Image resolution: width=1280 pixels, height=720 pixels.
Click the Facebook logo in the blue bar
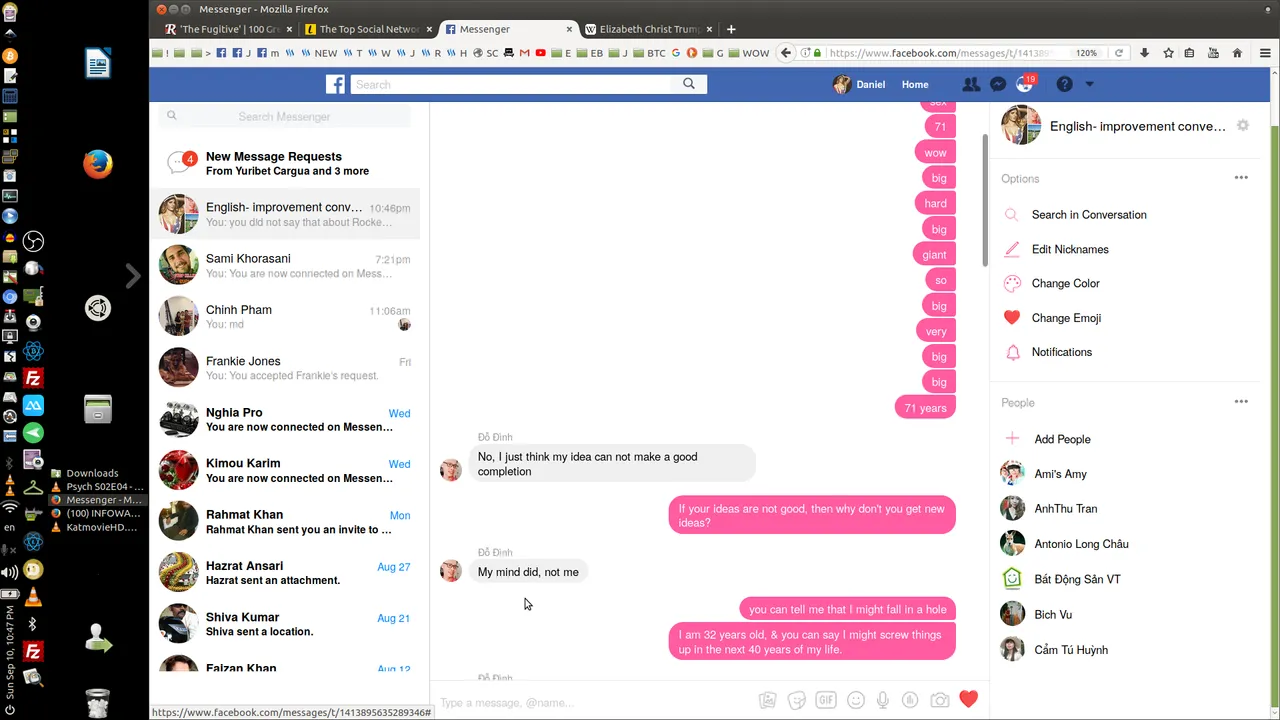click(335, 85)
